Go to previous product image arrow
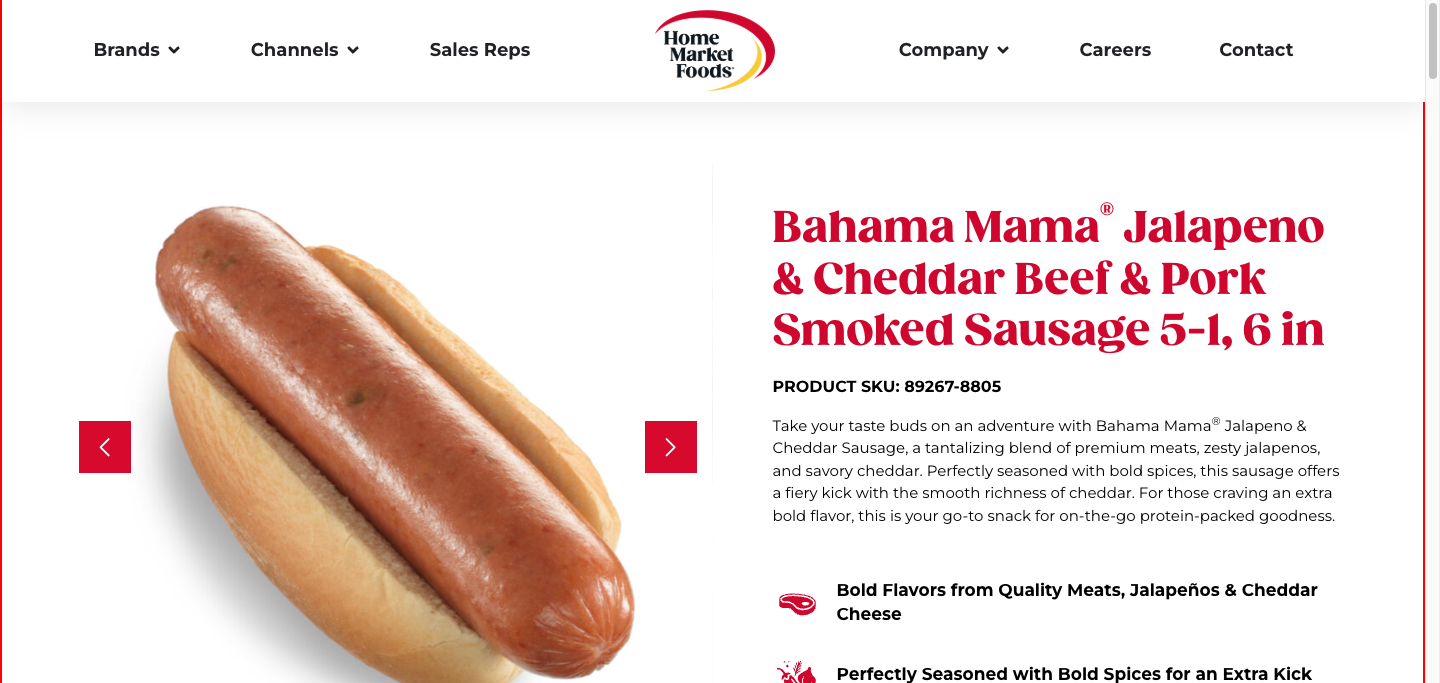 coord(105,447)
